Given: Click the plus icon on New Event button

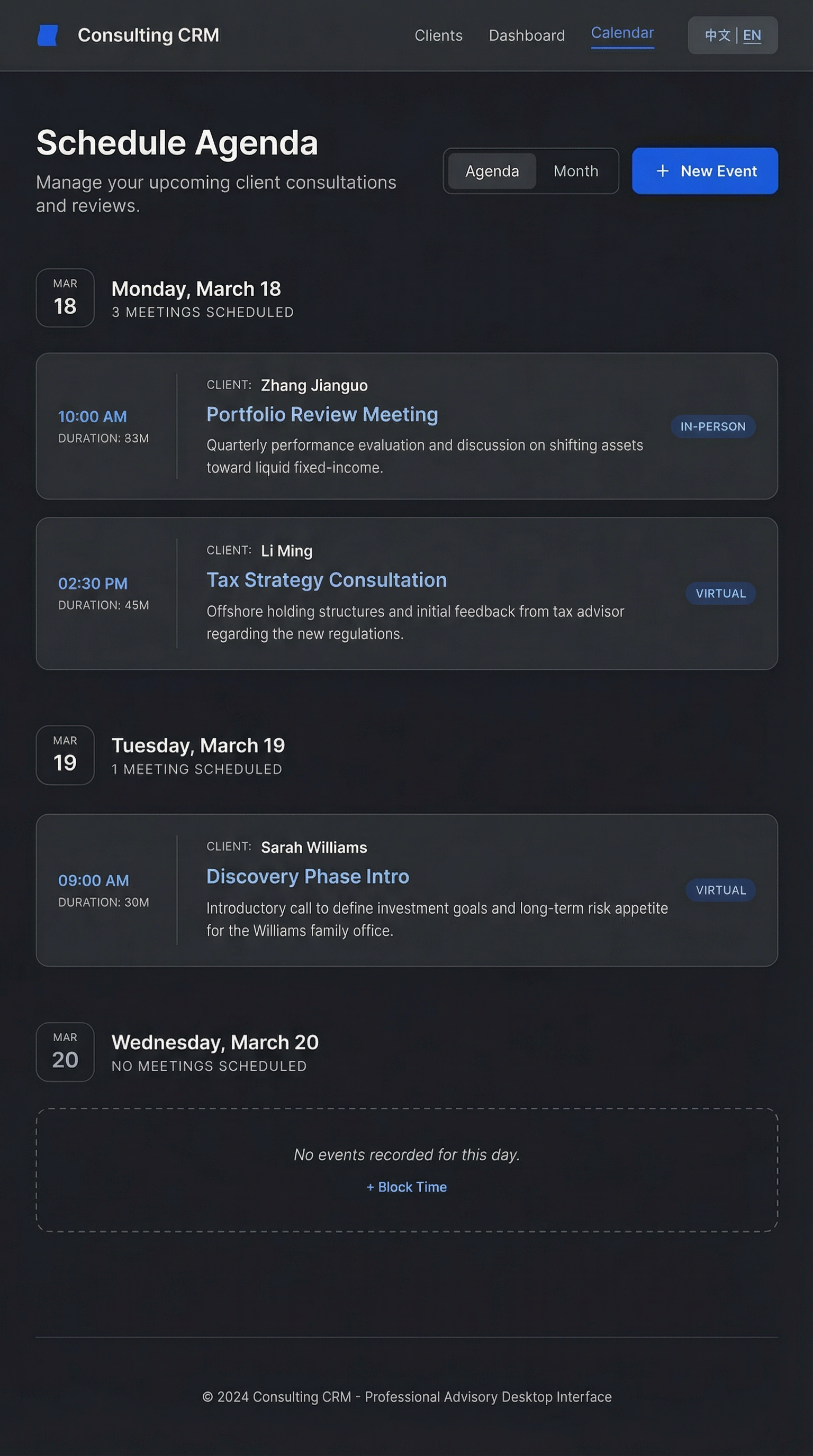Looking at the screenshot, I should [662, 171].
